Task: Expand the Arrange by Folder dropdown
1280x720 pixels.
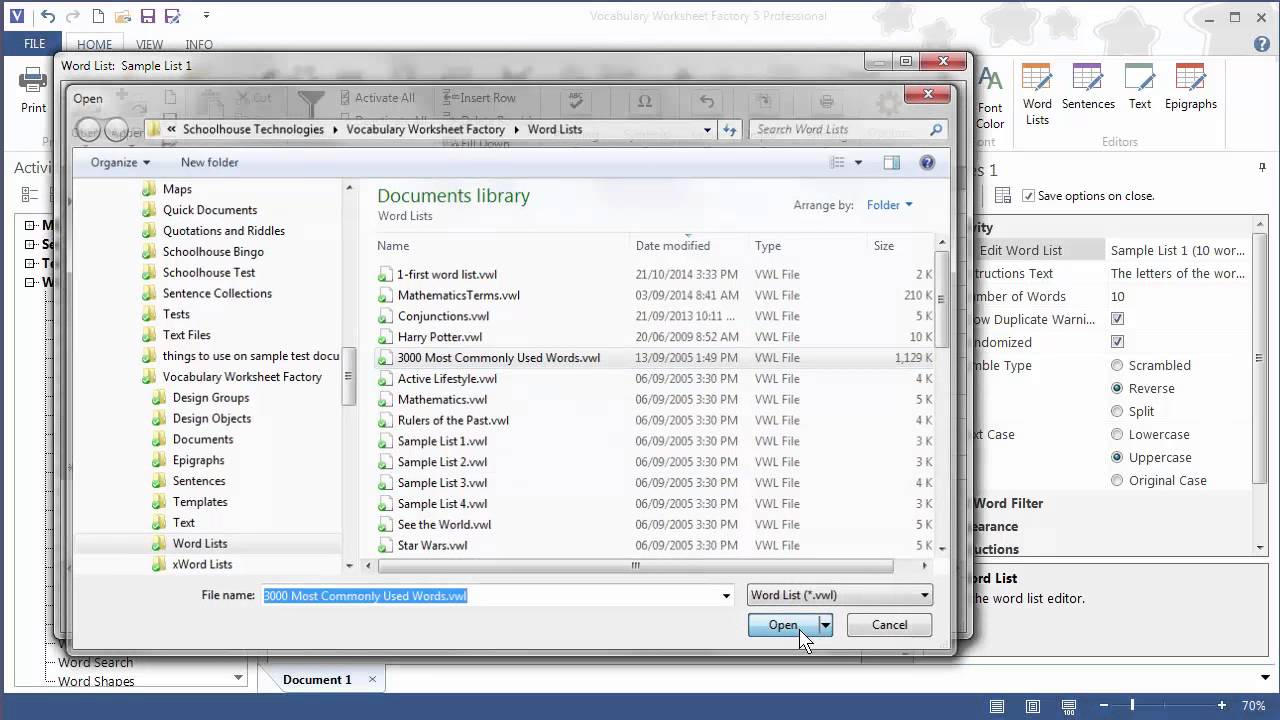Action: (x=889, y=205)
